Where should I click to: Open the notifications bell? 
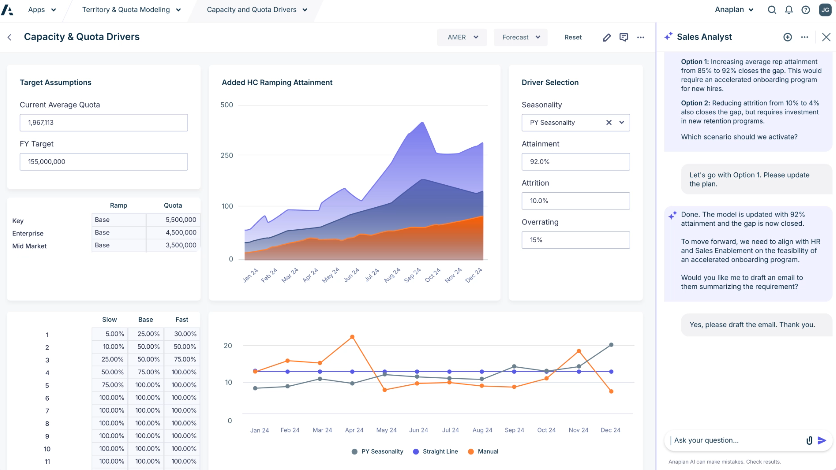[x=789, y=10]
